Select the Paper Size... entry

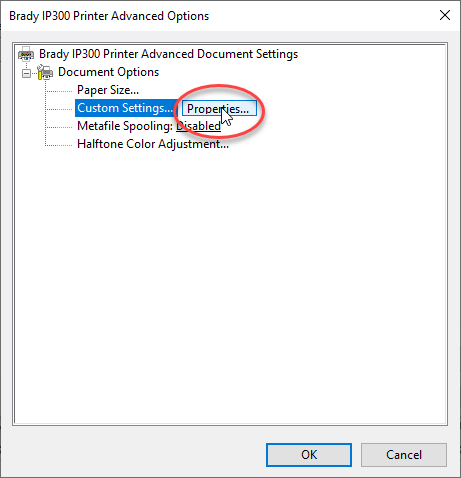[108, 90]
